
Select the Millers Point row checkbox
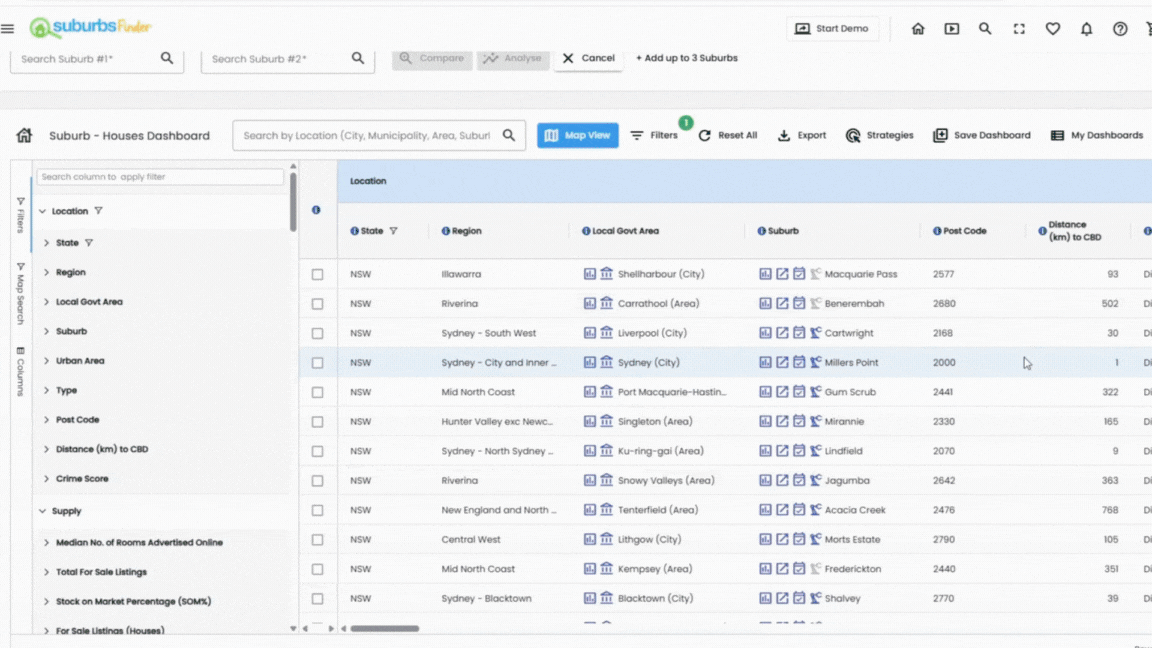[x=317, y=363]
